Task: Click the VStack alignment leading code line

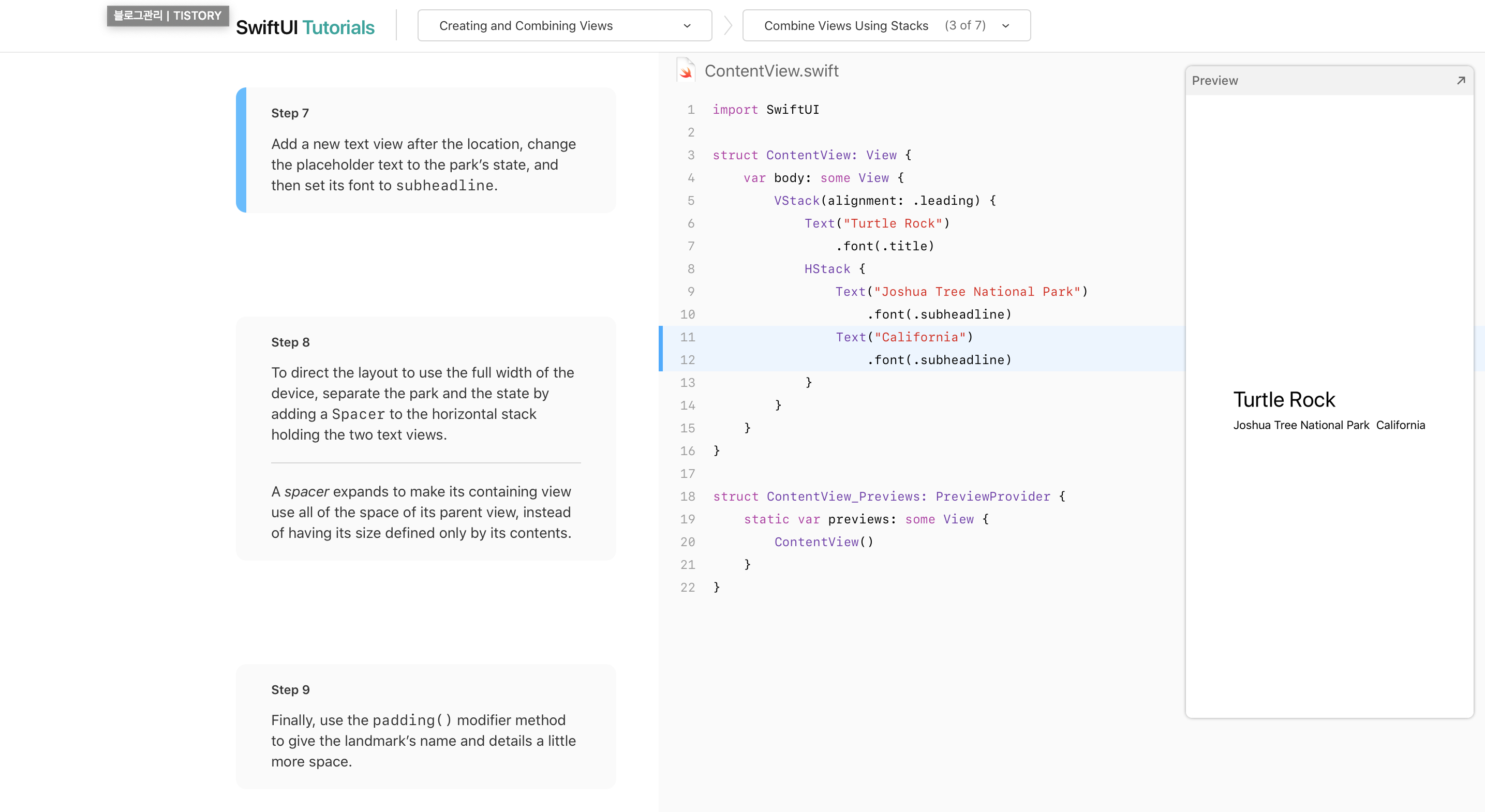Action: pos(884,201)
